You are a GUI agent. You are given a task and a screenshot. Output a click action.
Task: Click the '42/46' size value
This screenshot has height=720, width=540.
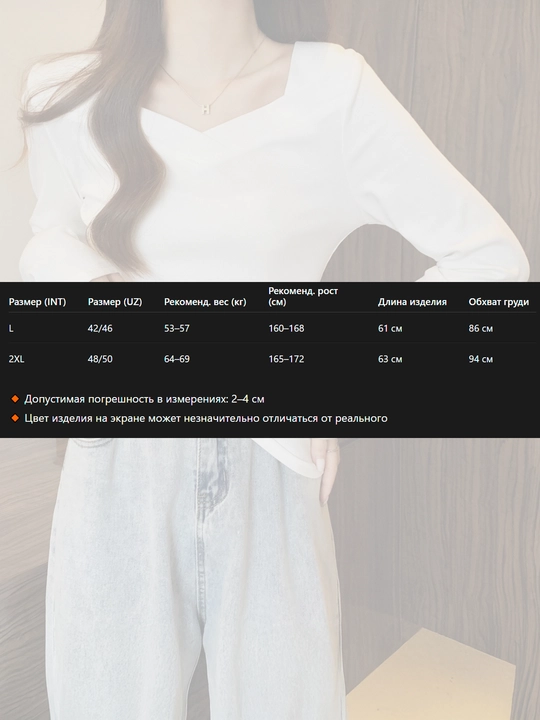point(100,328)
